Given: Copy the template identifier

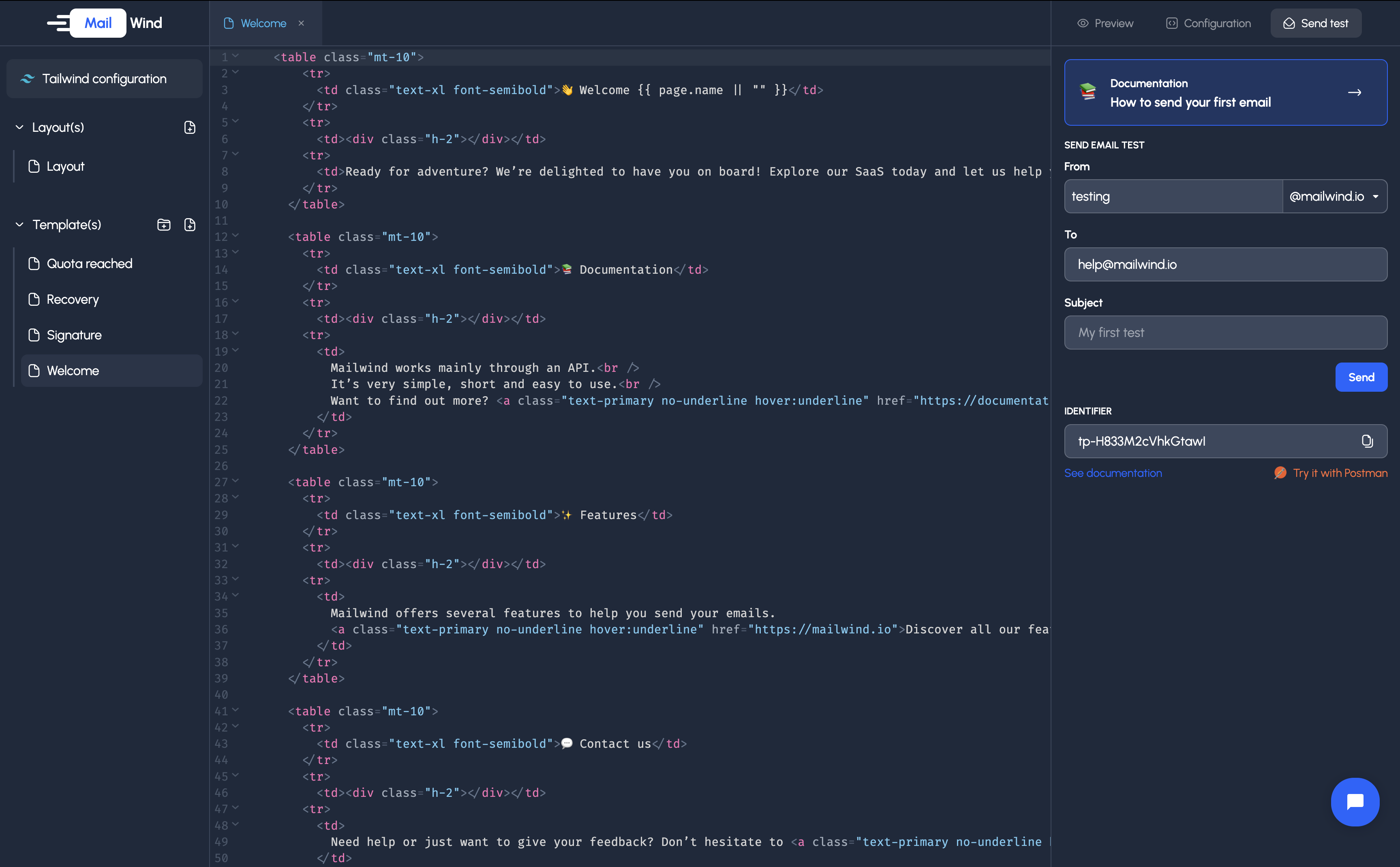Looking at the screenshot, I should point(1367,441).
